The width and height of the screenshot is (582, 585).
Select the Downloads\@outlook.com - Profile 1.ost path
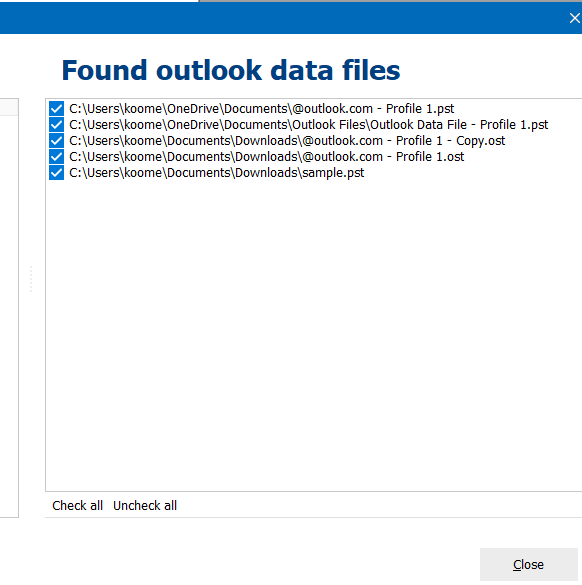click(266, 157)
